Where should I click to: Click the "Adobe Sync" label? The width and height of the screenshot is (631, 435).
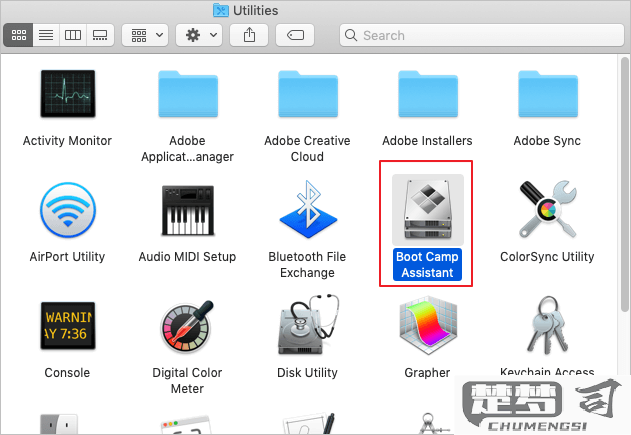pyautogui.click(x=547, y=141)
